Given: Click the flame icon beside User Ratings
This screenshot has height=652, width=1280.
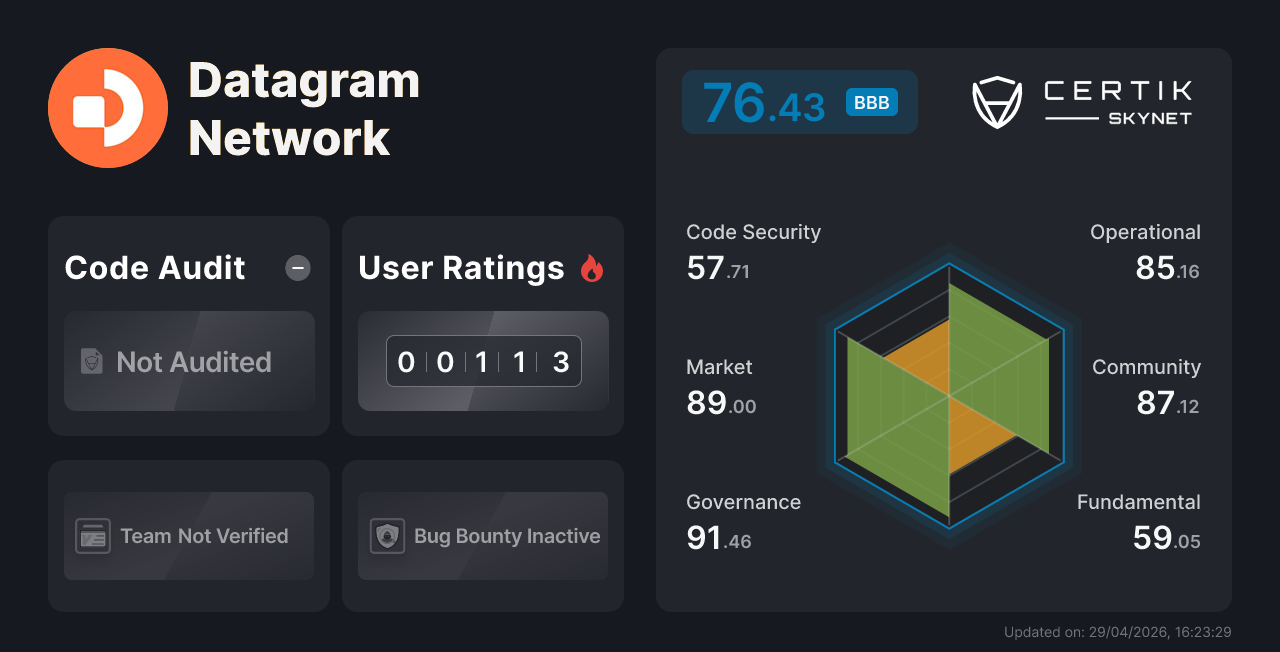Looking at the screenshot, I should coord(592,268).
